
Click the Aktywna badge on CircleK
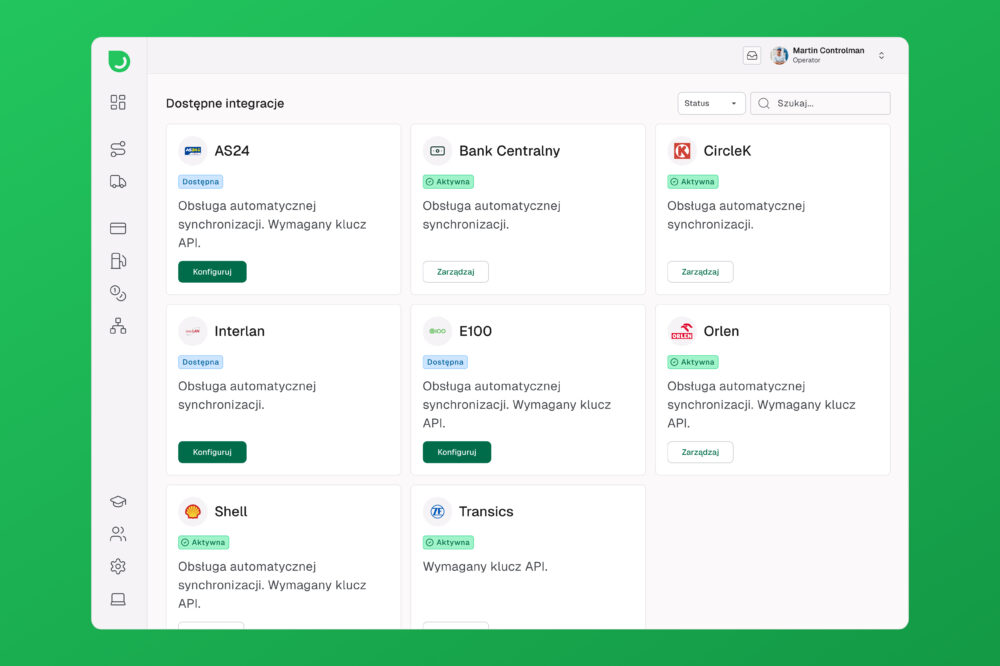tap(693, 182)
